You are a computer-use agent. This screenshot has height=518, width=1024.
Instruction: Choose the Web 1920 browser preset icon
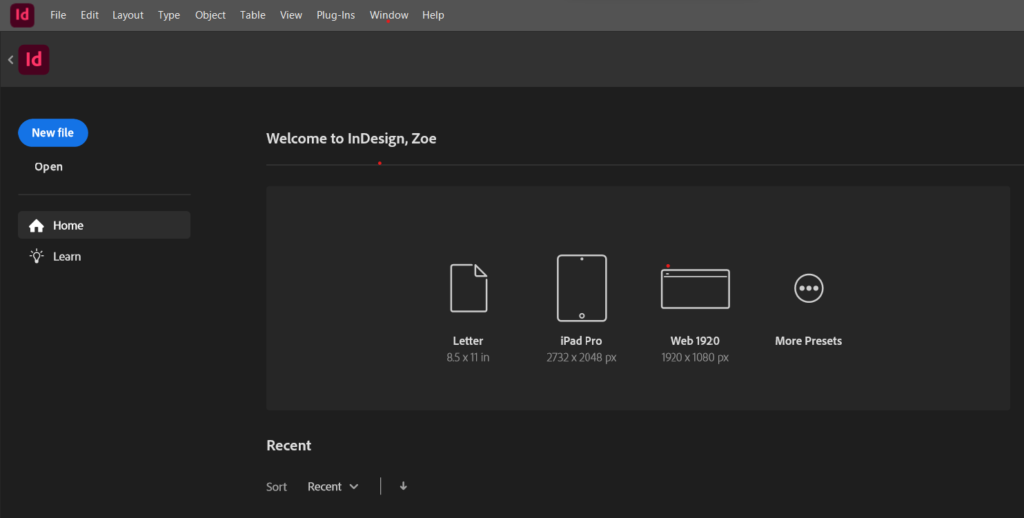(695, 288)
